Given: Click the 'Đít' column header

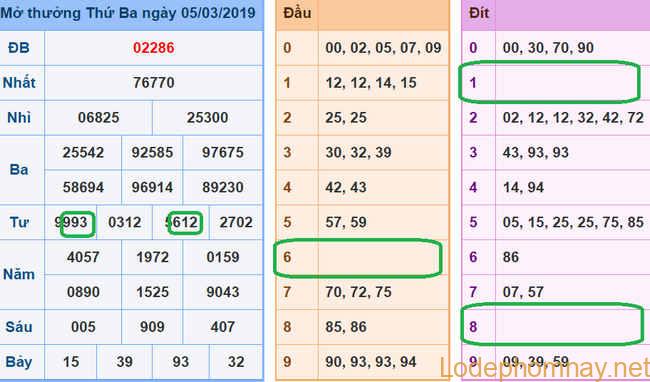Looking at the screenshot, I should click(x=479, y=13).
